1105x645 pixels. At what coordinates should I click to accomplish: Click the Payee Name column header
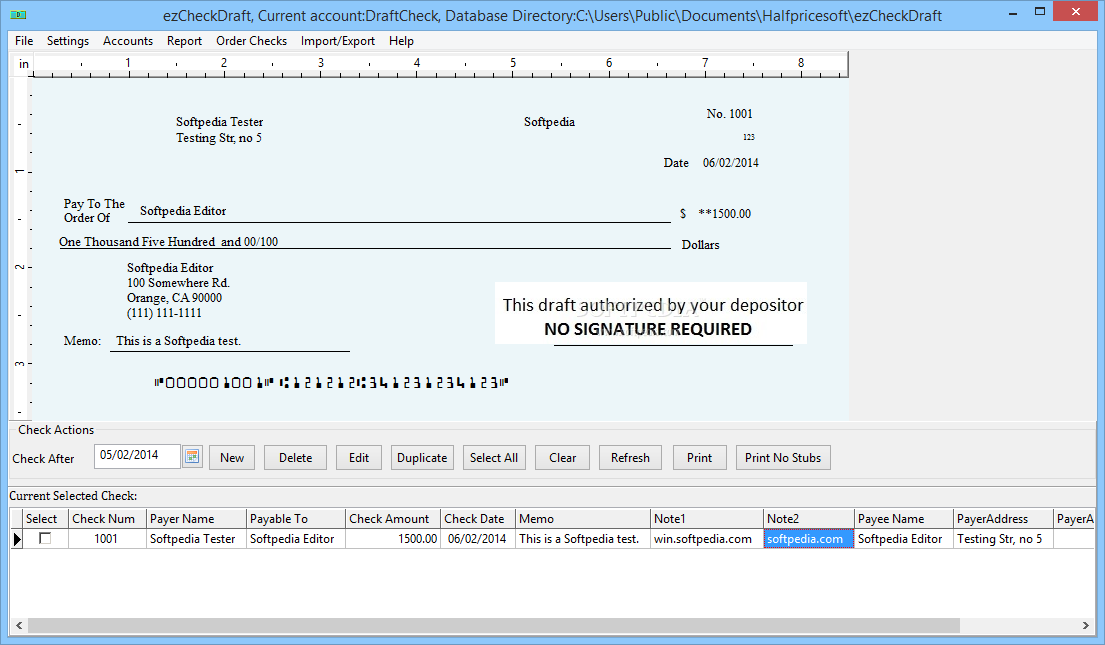(903, 519)
